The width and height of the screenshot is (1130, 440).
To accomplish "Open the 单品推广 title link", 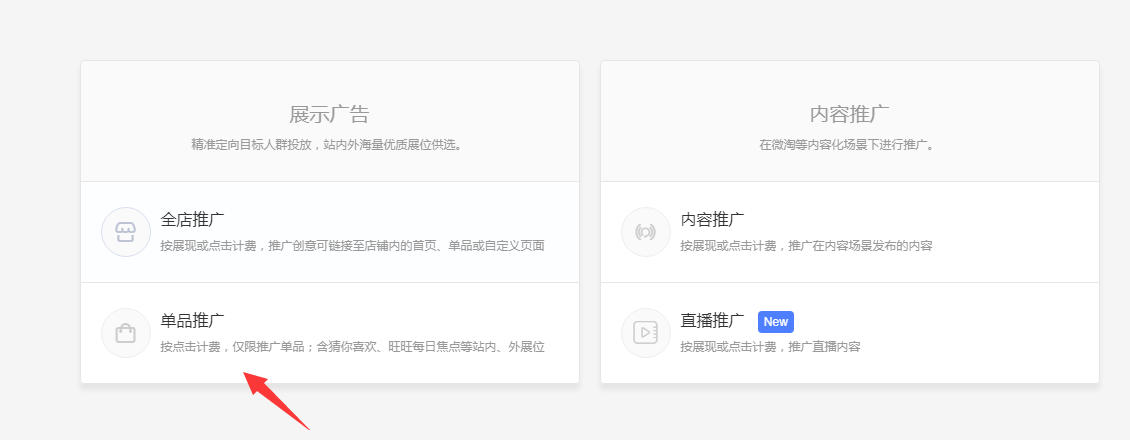I will pyautogui.click(x=193, y=321).
